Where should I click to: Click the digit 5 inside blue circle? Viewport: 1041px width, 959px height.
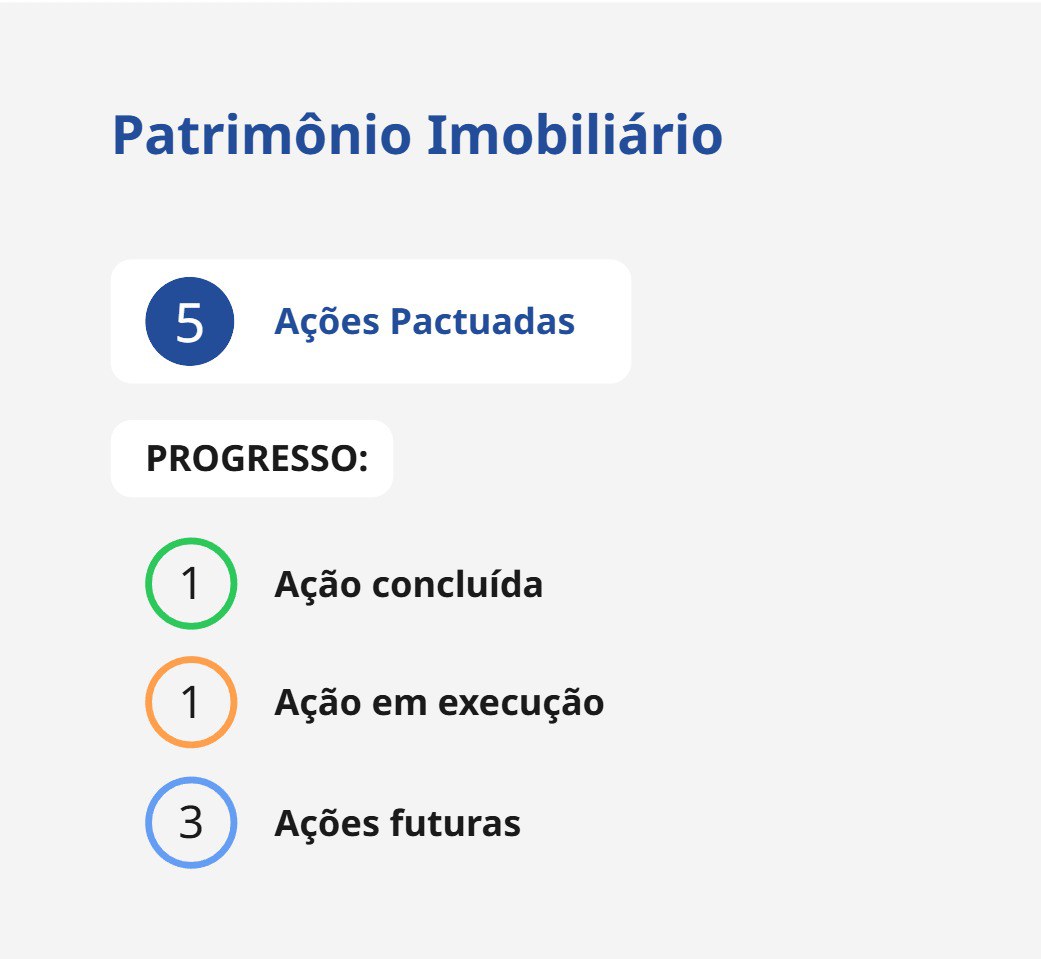point(190,322)
